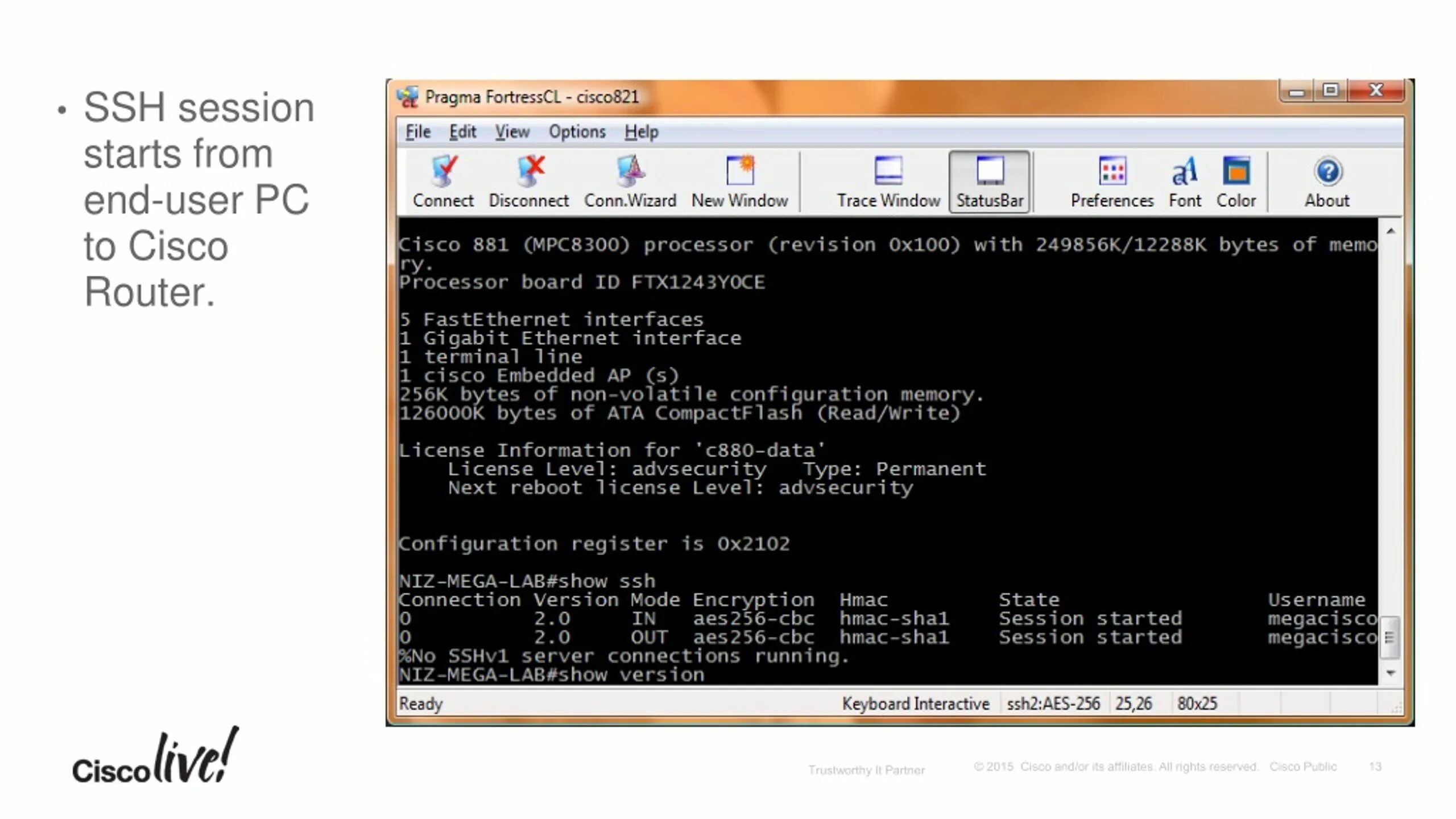
Task: Click 'ssh2:AES-256' status bar entry
Action: 1053,704
